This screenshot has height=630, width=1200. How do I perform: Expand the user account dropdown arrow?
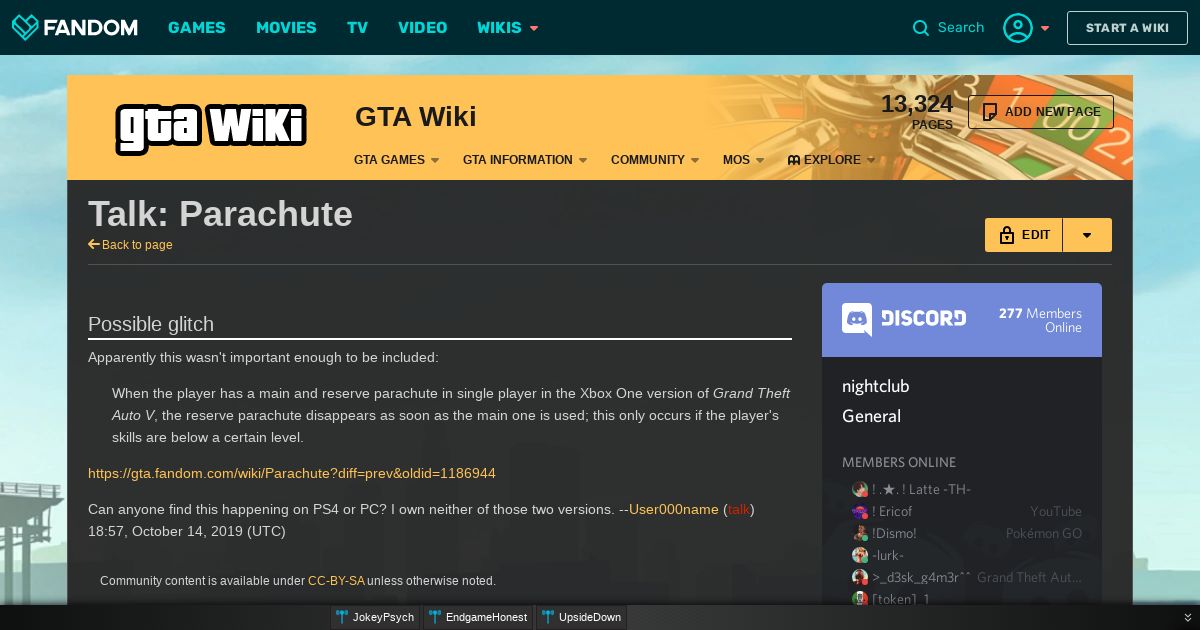1045,28
